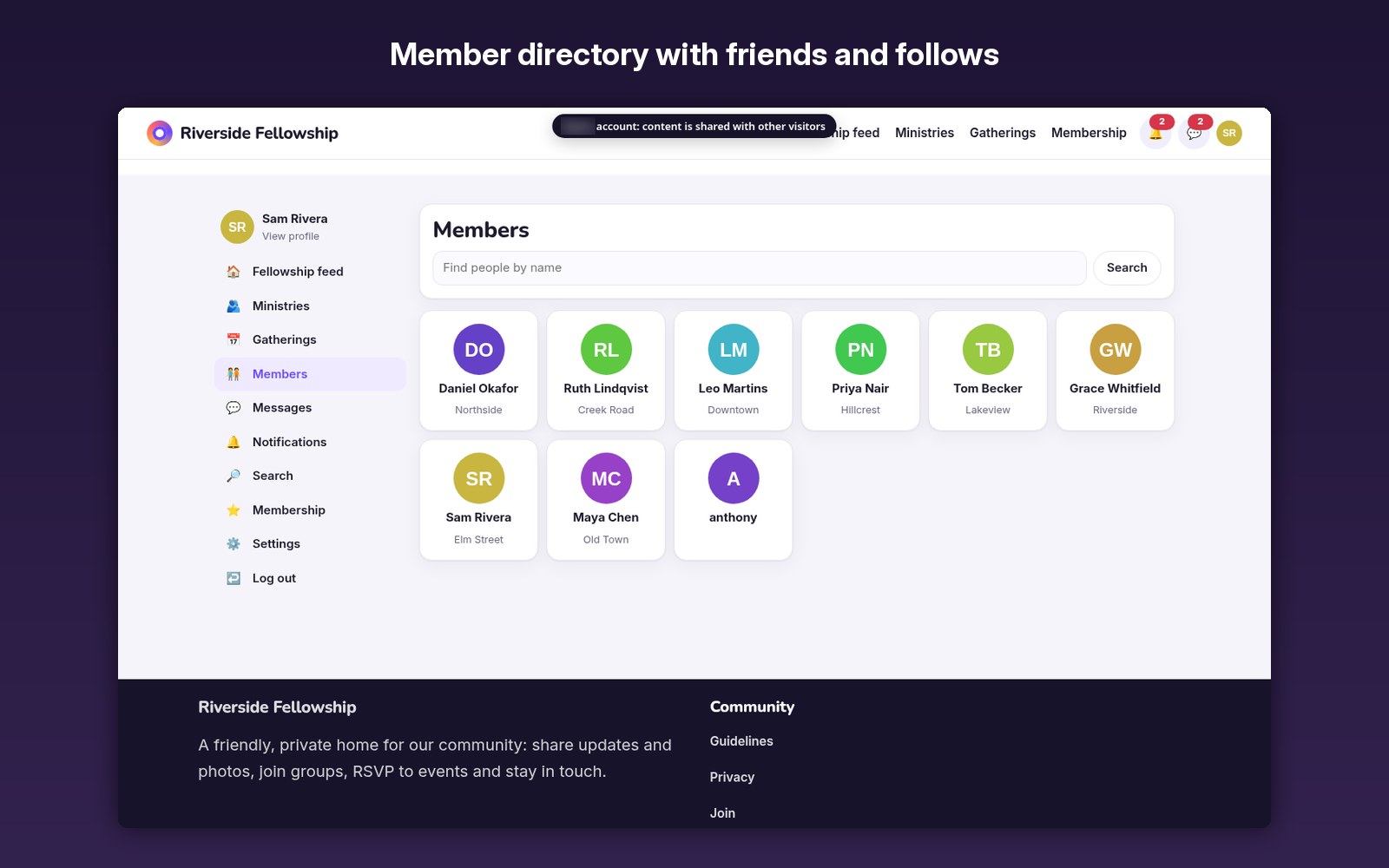Open the Join link in the footer
Viewport: 1389px width, 868px height.
(722, 813)
